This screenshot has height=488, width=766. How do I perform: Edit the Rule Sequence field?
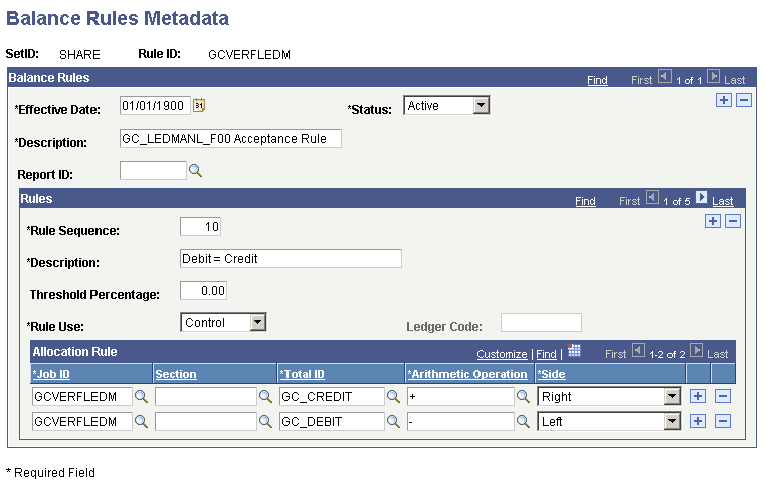point(200,227)
